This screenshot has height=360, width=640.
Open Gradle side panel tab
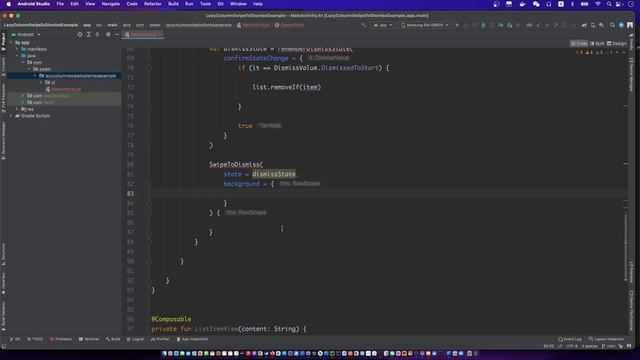(x=631, y=42)
